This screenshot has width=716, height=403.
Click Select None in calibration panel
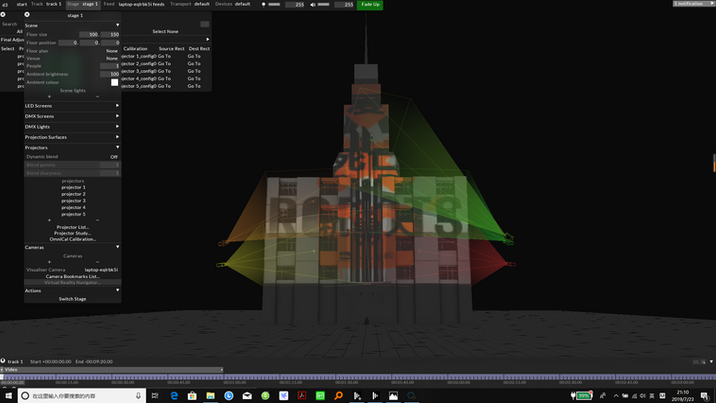tap(165, 31)
